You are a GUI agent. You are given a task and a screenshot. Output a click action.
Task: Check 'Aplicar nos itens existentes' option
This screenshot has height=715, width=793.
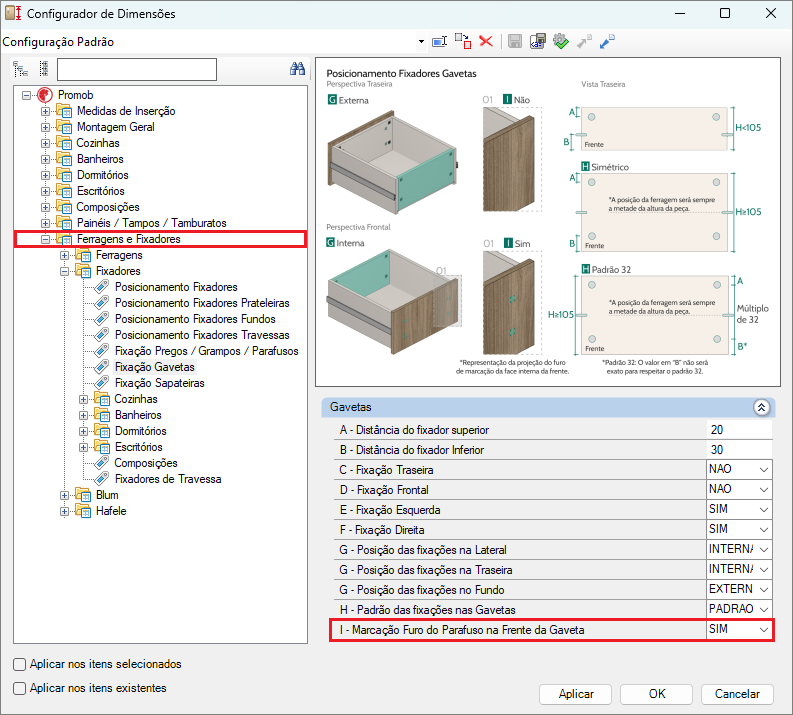[20, 688]
